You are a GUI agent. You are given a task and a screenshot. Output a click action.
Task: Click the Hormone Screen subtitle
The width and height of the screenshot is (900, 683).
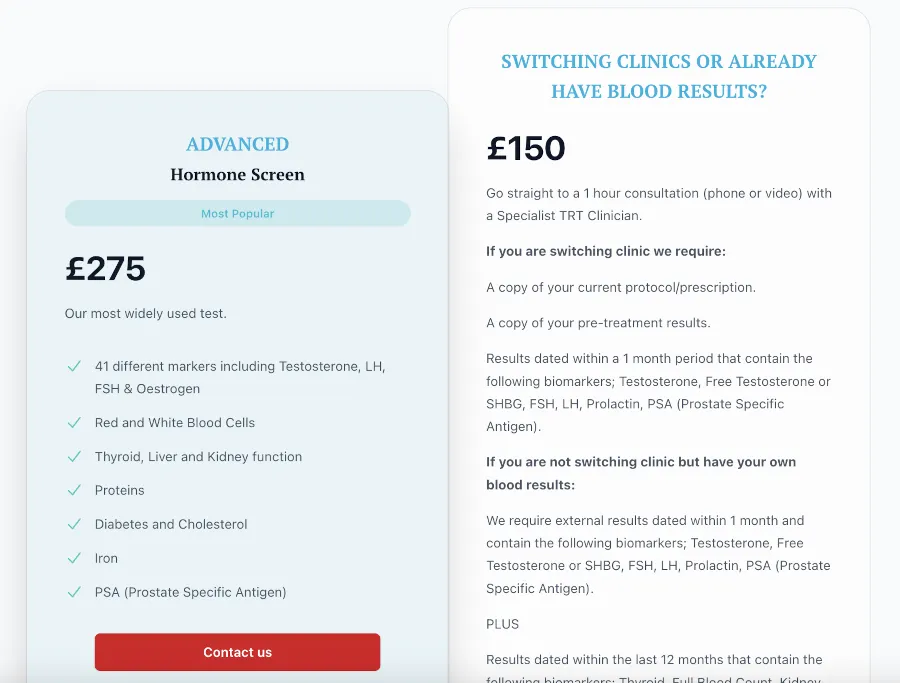pos(238,174)
